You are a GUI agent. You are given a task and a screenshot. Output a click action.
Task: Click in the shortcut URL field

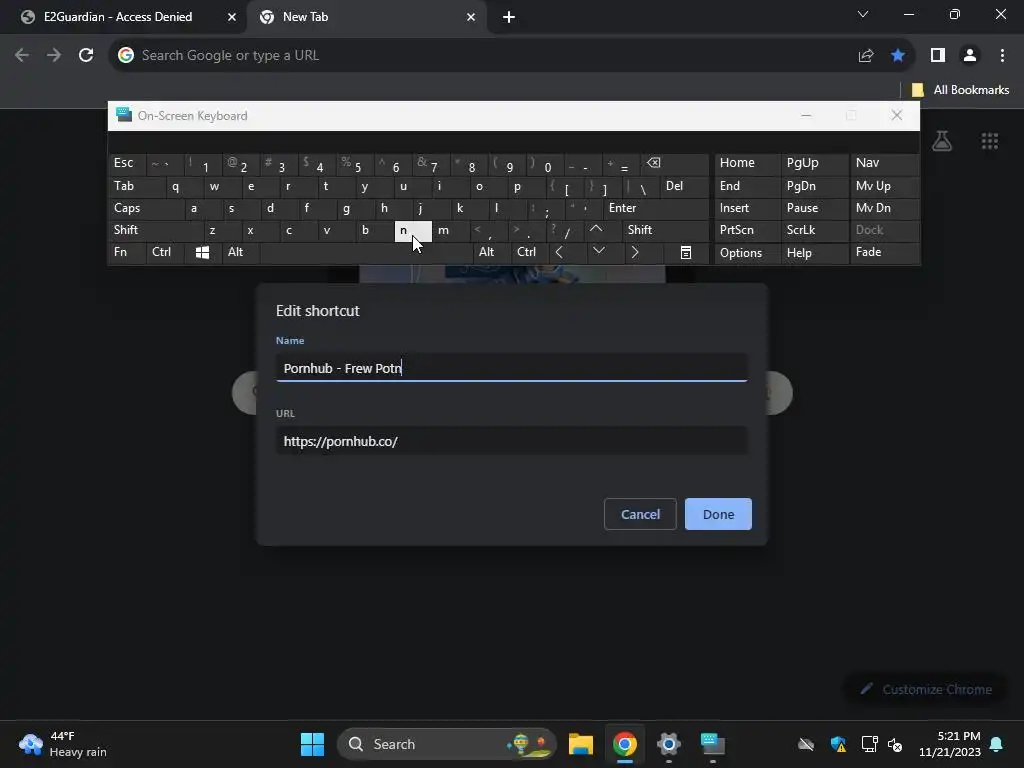point(511,441)
